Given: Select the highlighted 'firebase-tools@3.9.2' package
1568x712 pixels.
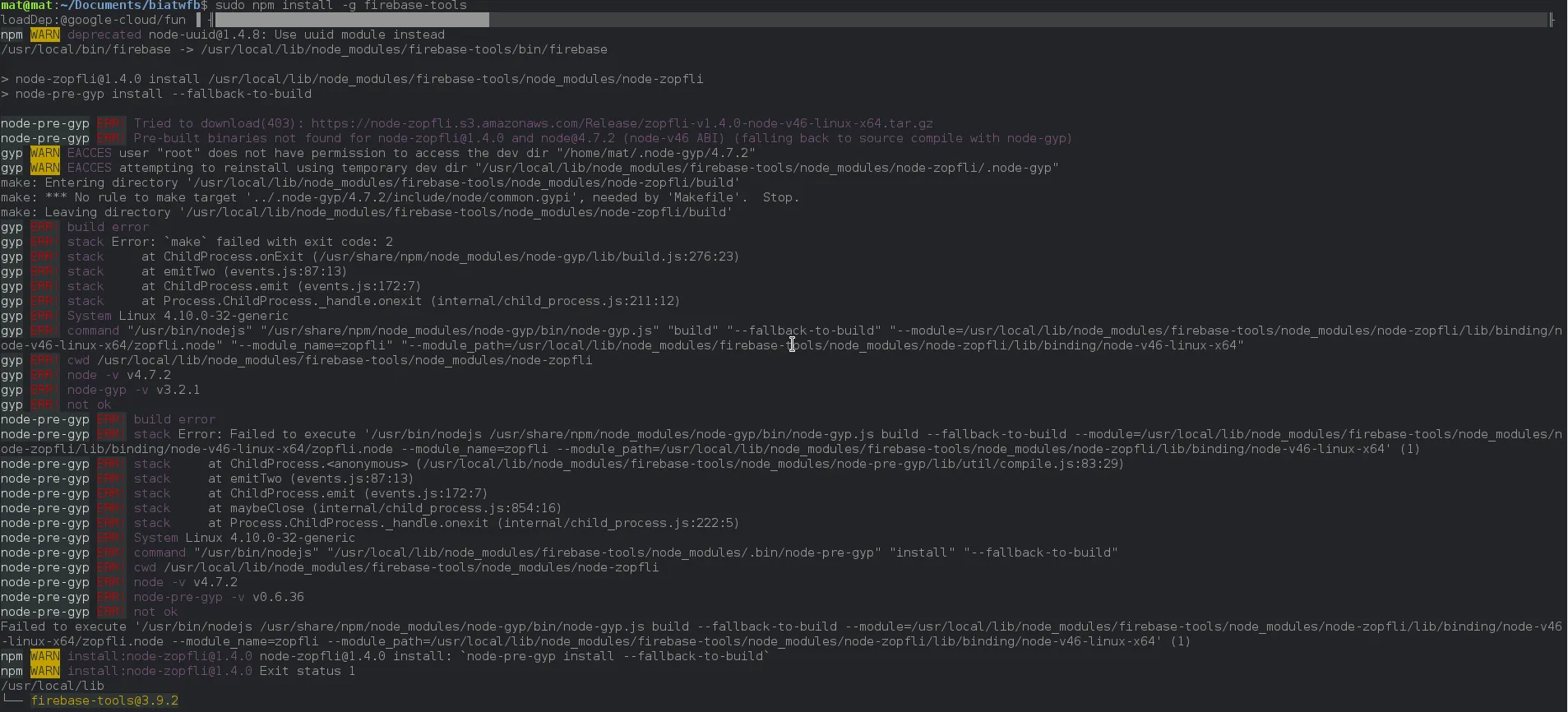Looking at the screenshot, I should [104, 700].
